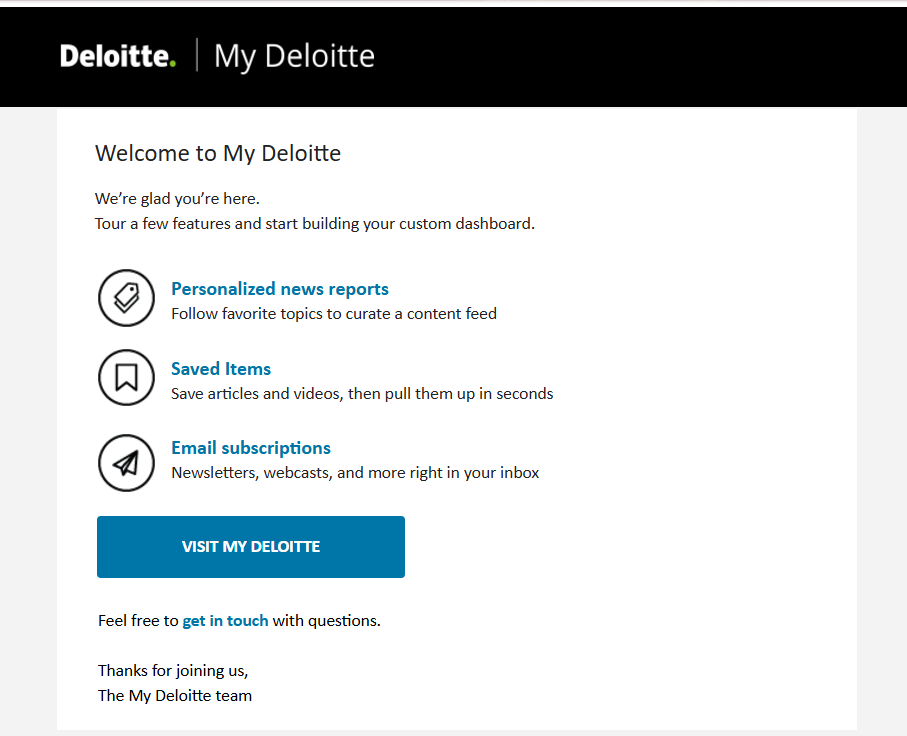The image size is (907, 736).
Task: Click the text We're glad you're here
Action: (177, 198)
